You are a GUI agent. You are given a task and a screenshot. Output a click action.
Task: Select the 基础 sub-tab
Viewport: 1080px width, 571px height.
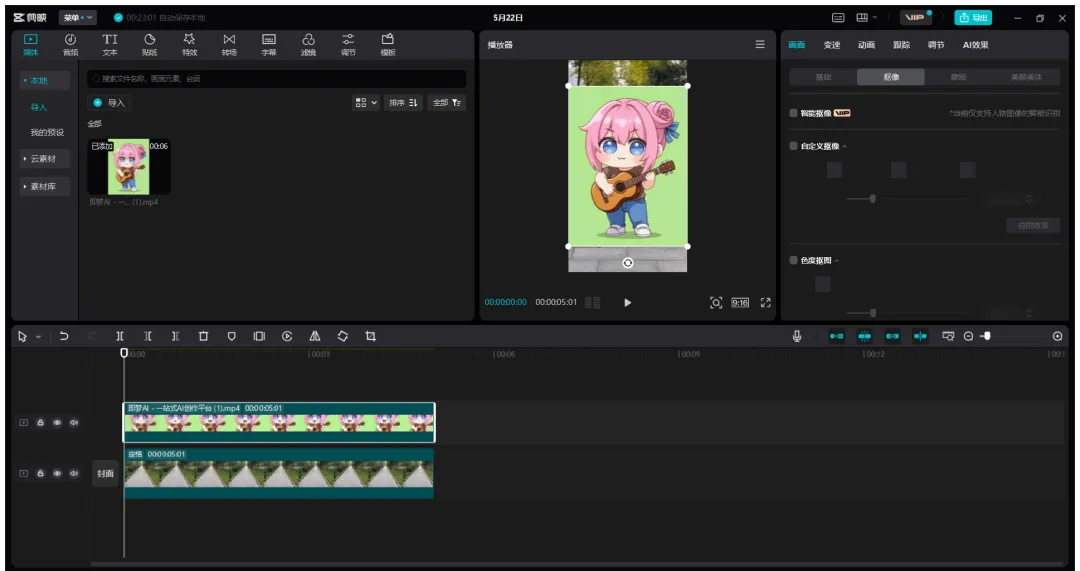tap(823, 77)
